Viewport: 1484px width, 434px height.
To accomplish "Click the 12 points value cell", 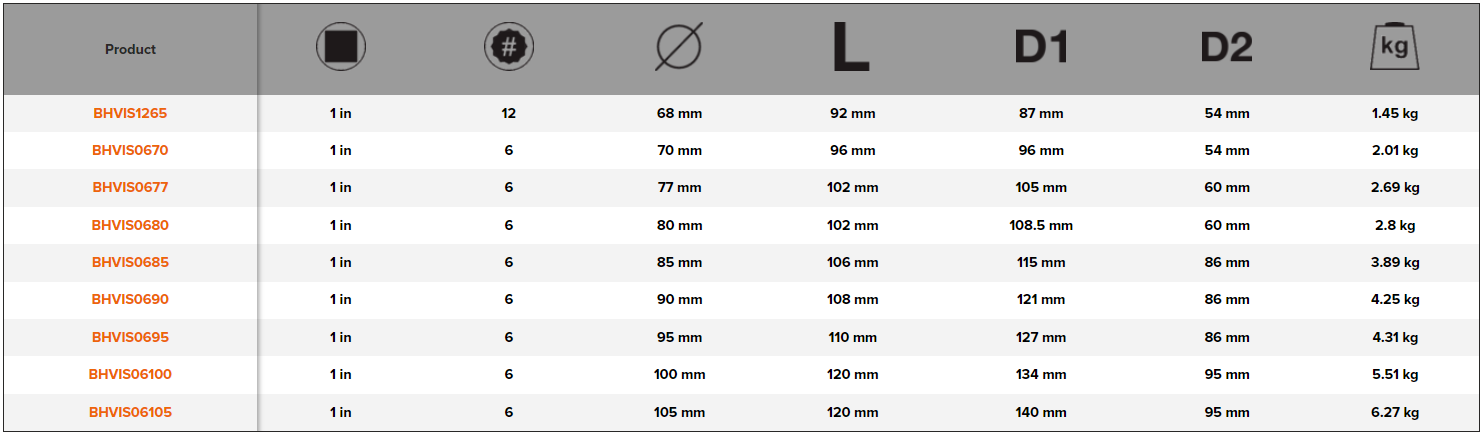I will [509, 113].
